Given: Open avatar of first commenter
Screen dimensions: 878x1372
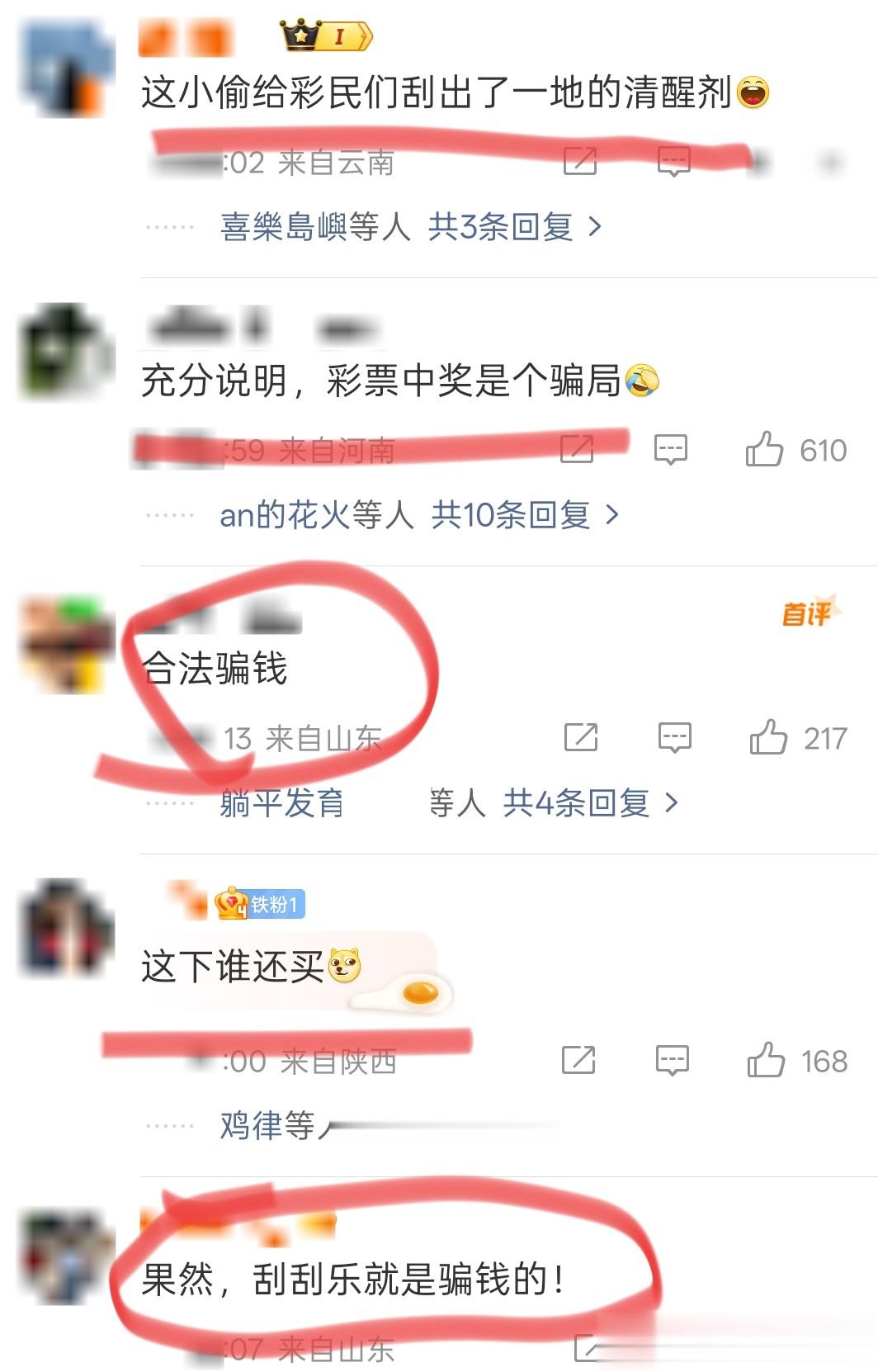Looking at the screenshot, I should click(65, 70).
